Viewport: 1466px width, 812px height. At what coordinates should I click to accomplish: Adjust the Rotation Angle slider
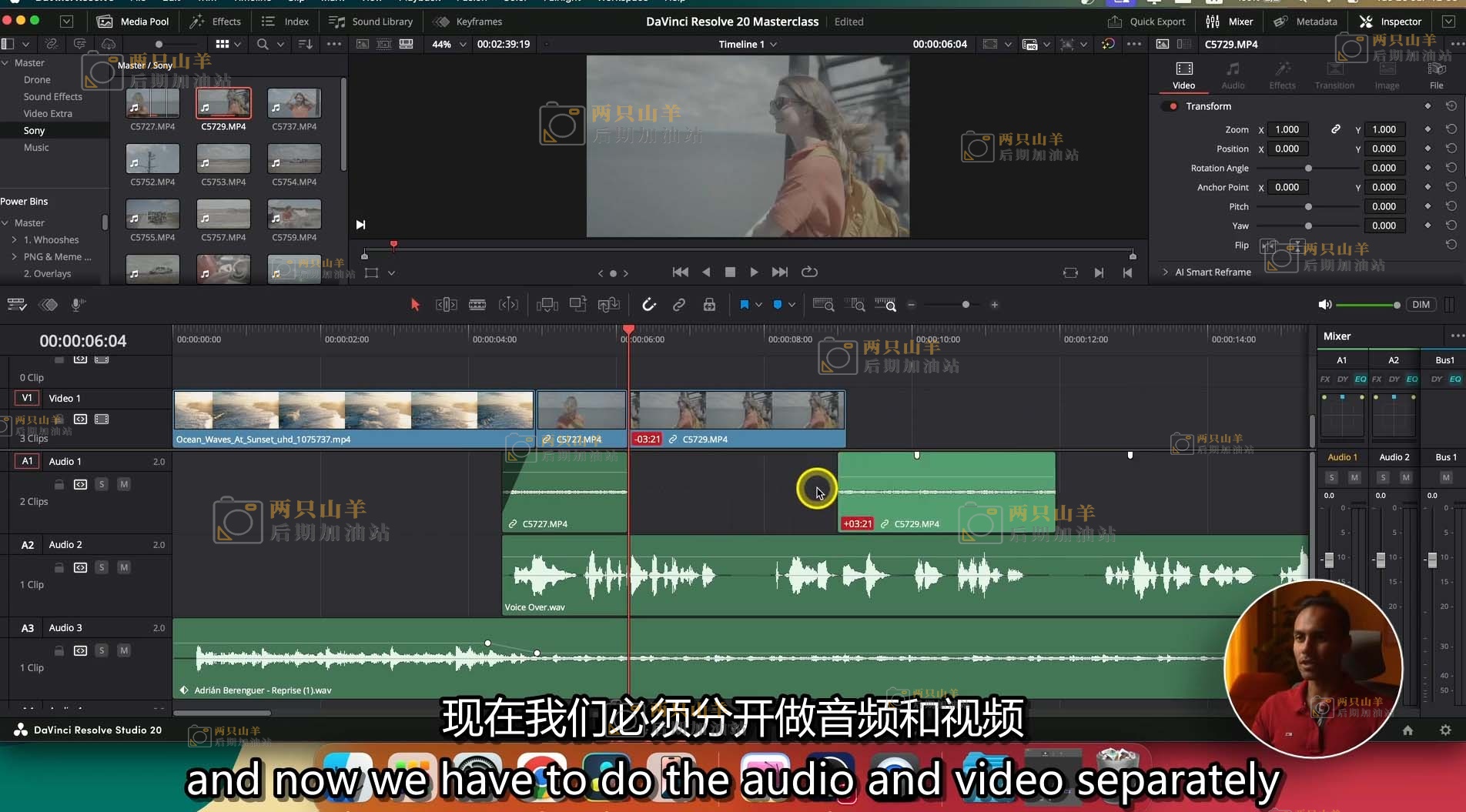pos(1308,168)
